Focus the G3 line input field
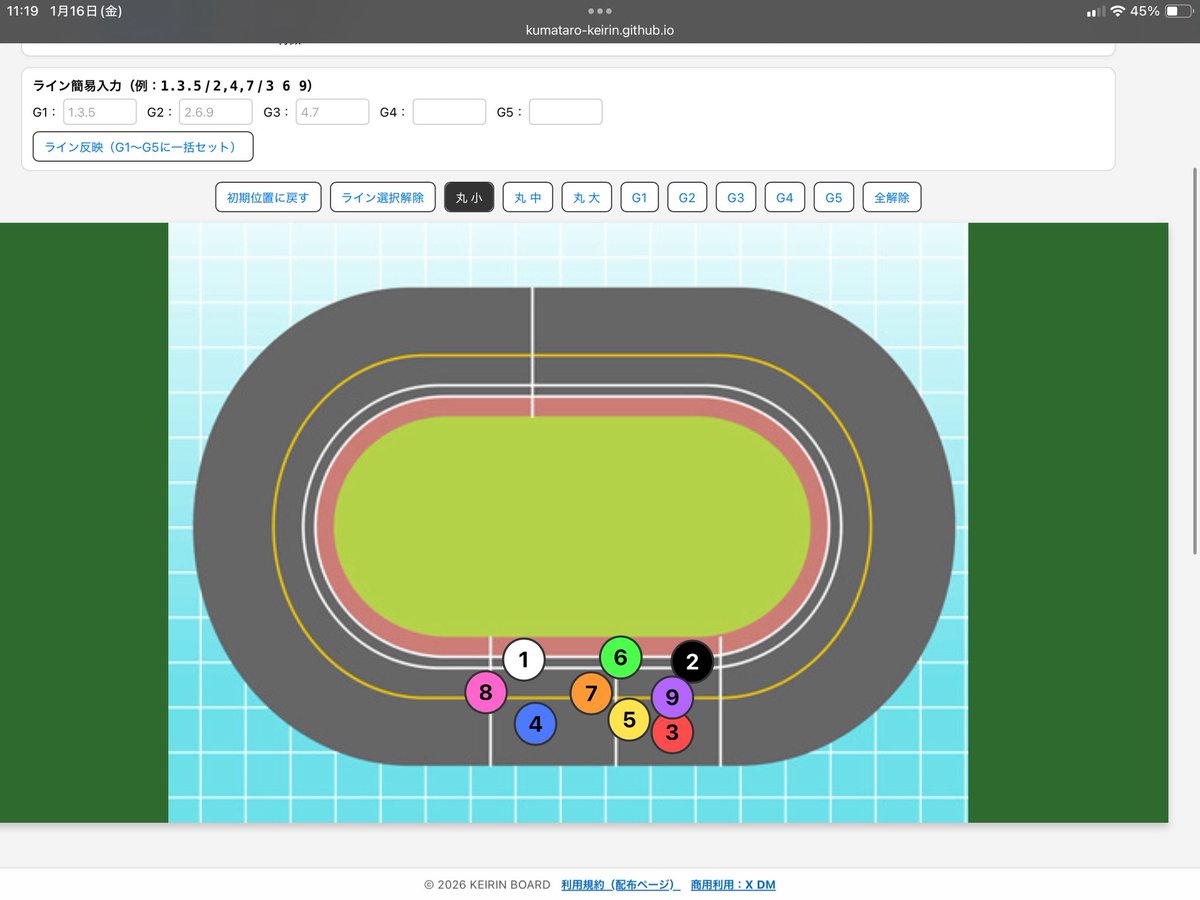Screen dimensions: 1200x900 333,112
